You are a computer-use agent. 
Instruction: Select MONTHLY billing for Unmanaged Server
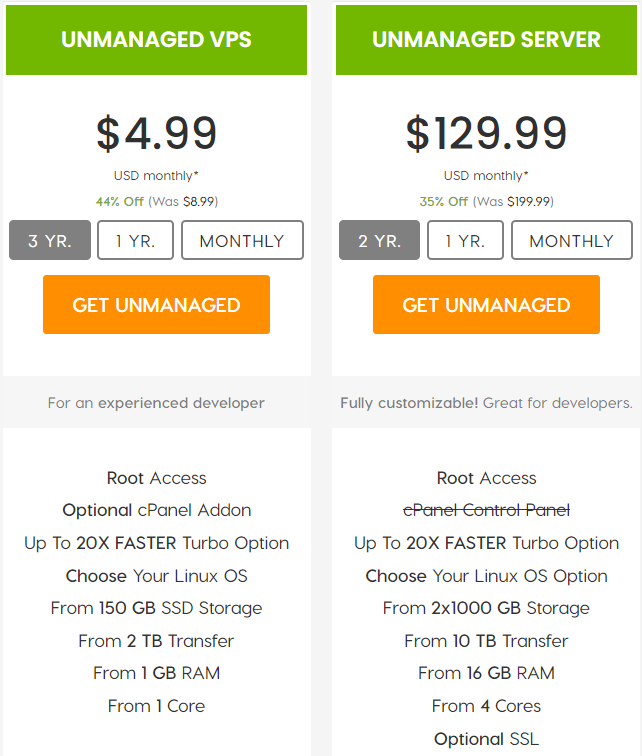point(572,240)
